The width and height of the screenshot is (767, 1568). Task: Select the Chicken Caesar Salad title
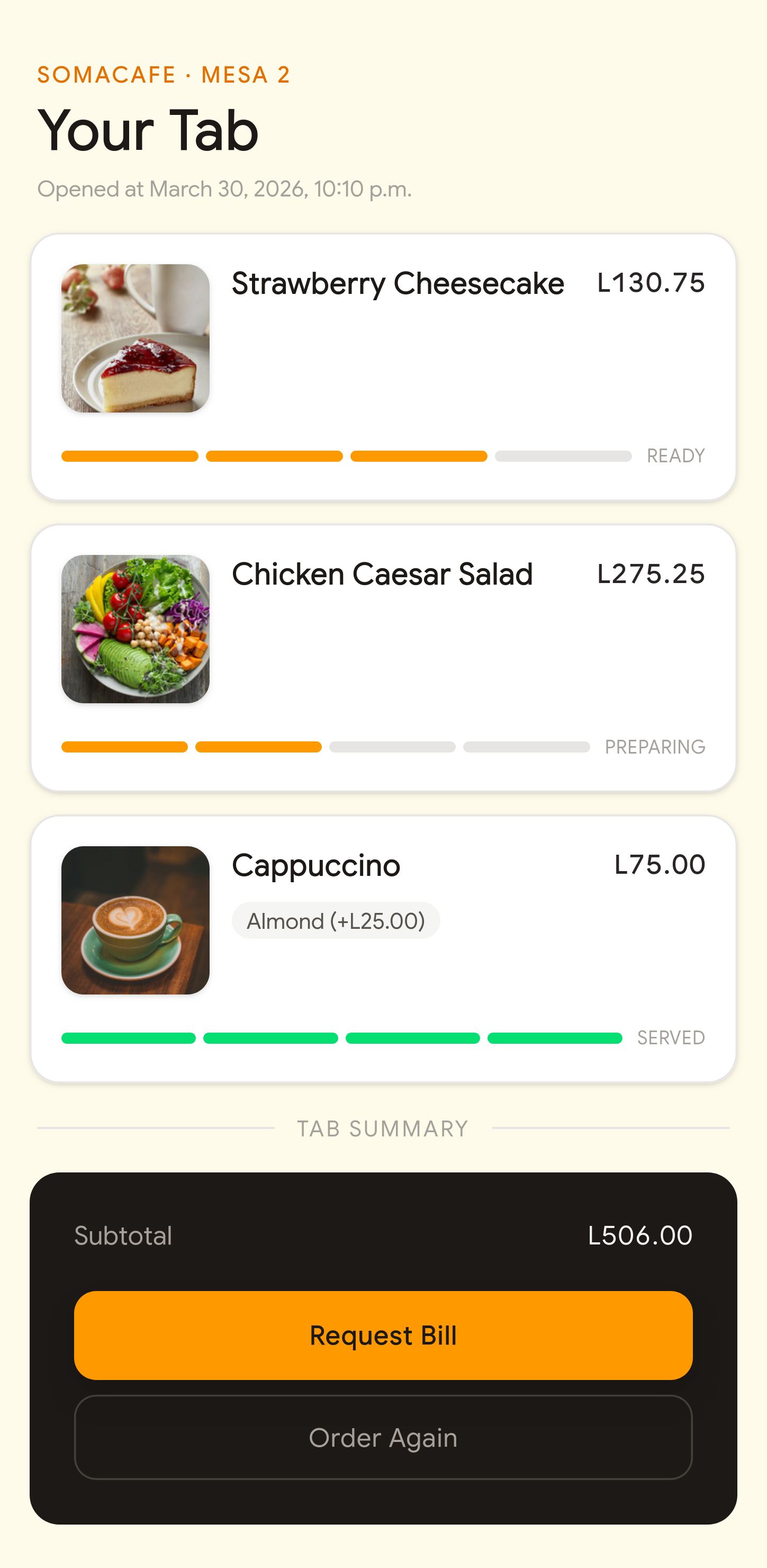pyautogui.click(x=382, y=574)
